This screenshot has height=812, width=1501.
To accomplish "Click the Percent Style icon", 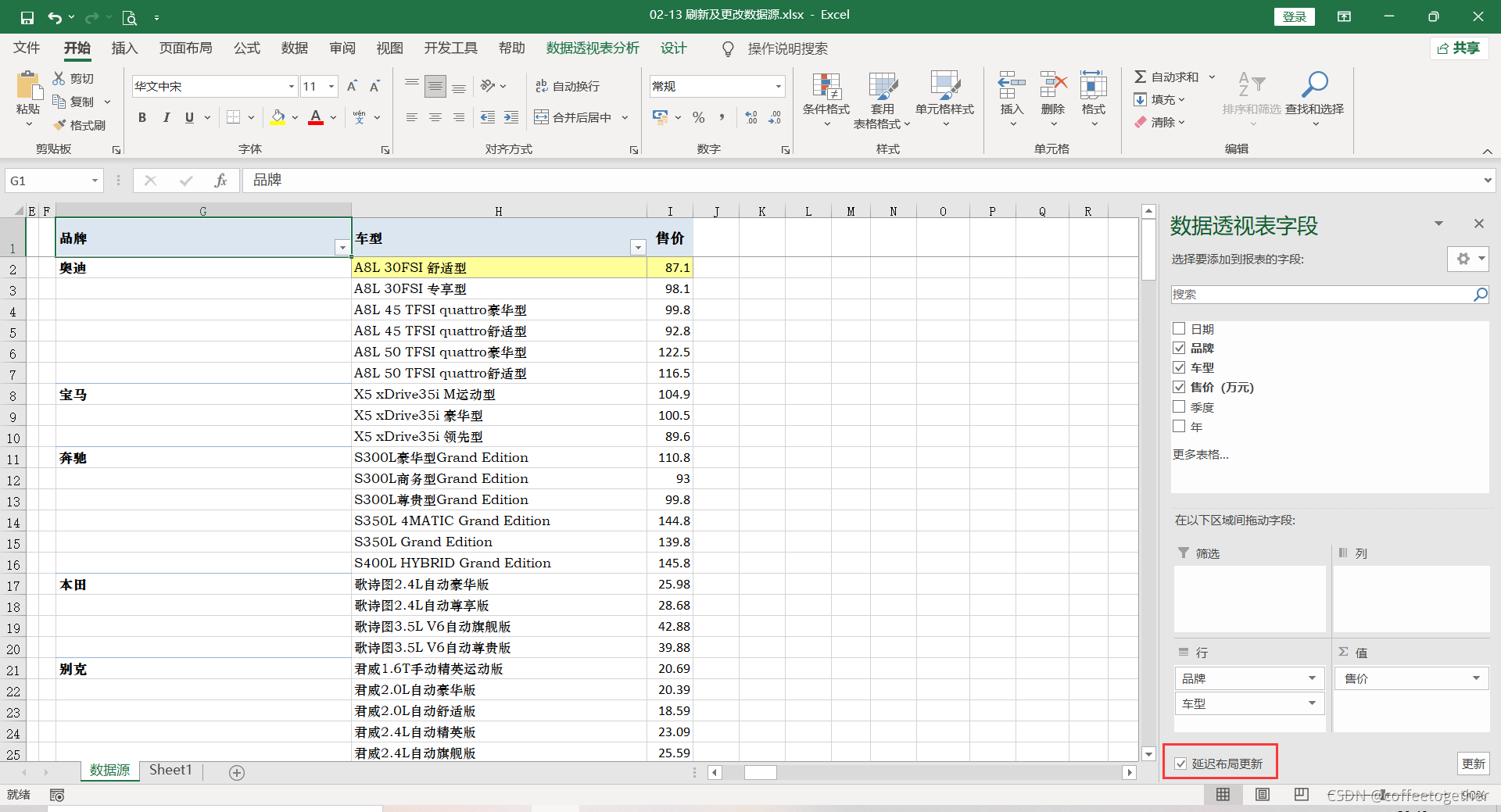I will point(699,117).
